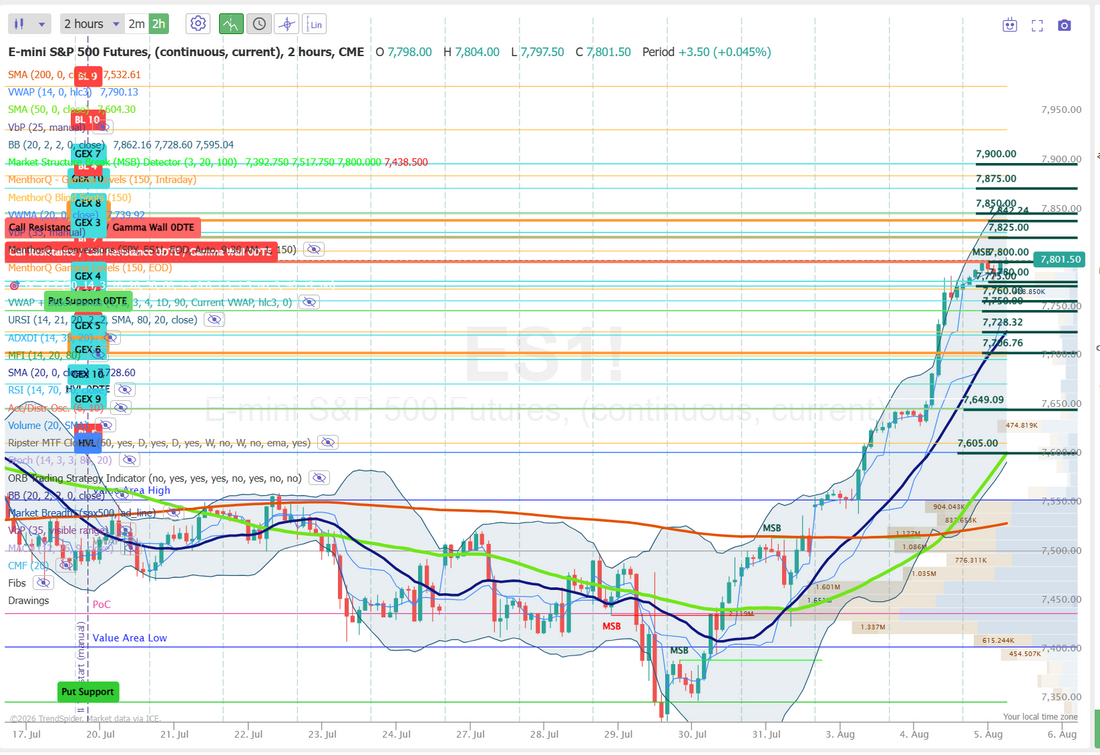Click the clock extended-hours icon
Screen dimensions: 1100x755
[x=259, y=24]
